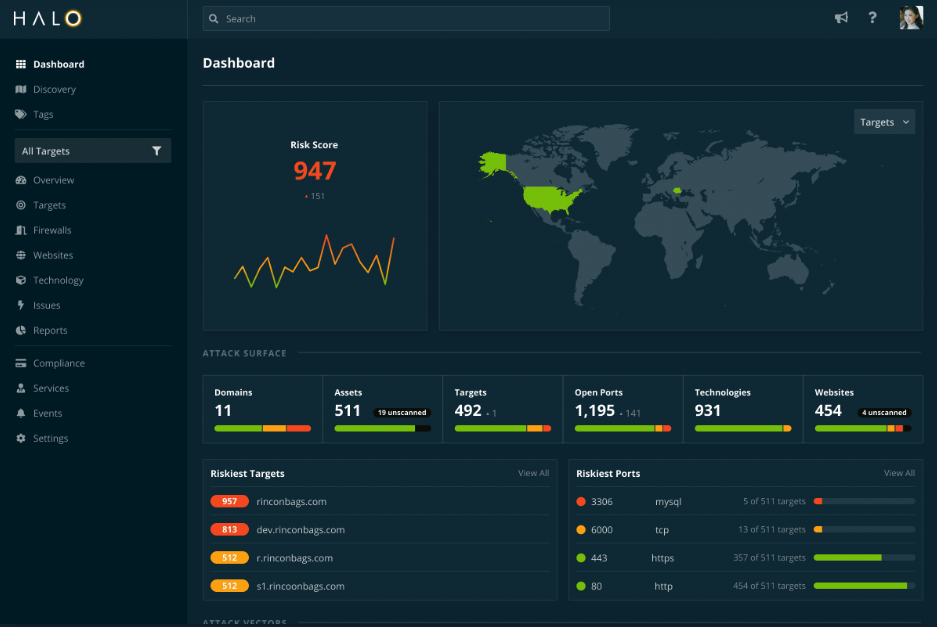Click the risk severity bar under Domains

pyautogui.click(x=262, y=427)
